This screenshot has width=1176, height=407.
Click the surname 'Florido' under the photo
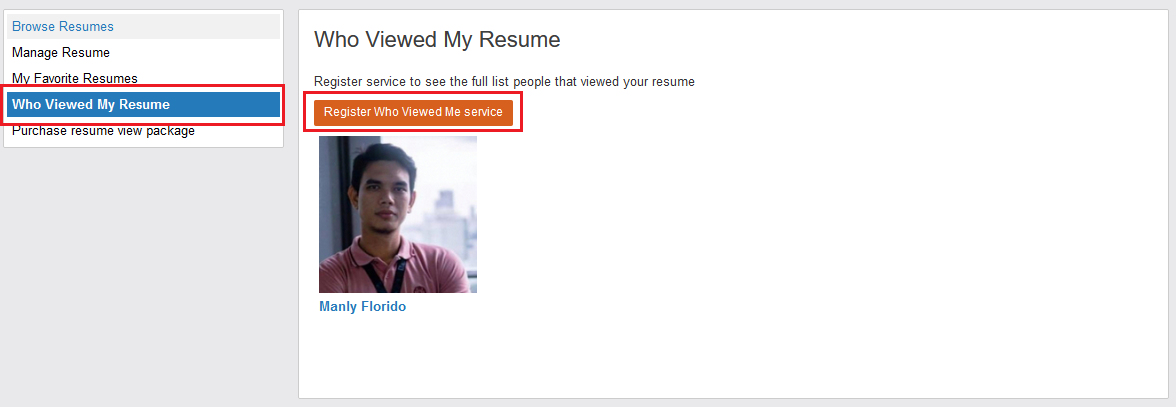pyautogui.click(x=383, y=307)
